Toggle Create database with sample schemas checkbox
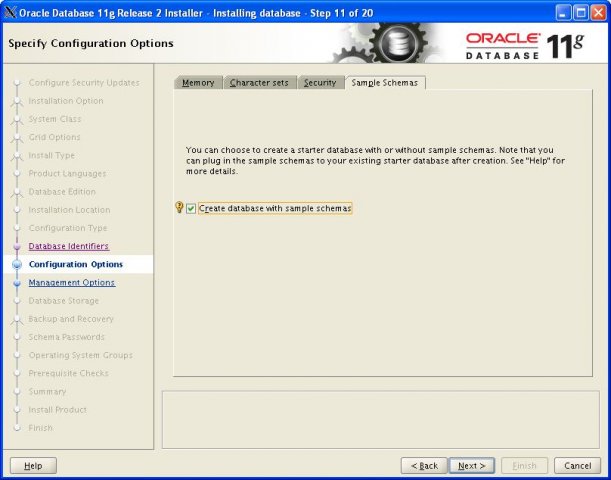Image resolution: width=611 pixels, height=480 pixels. tap(191, 208)
